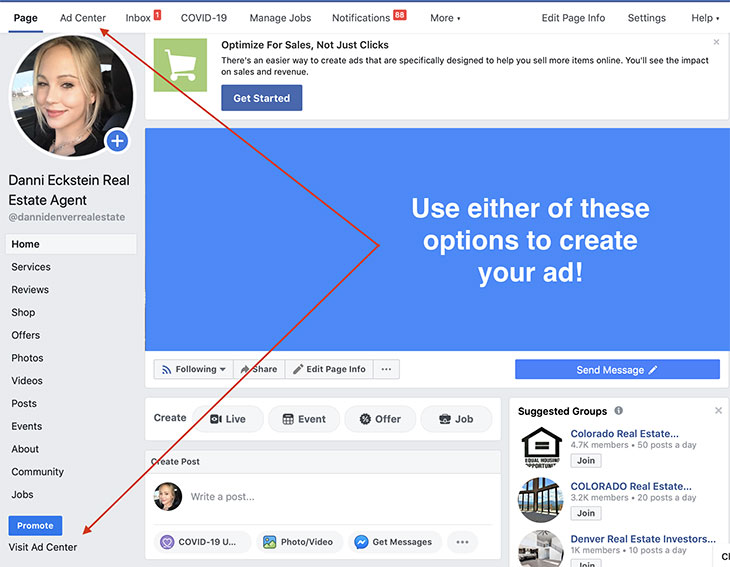Image resolution: width=730 pixels, height=567 pixels.
Task: Click the COVID-19 Update post option
Action: 203,542
